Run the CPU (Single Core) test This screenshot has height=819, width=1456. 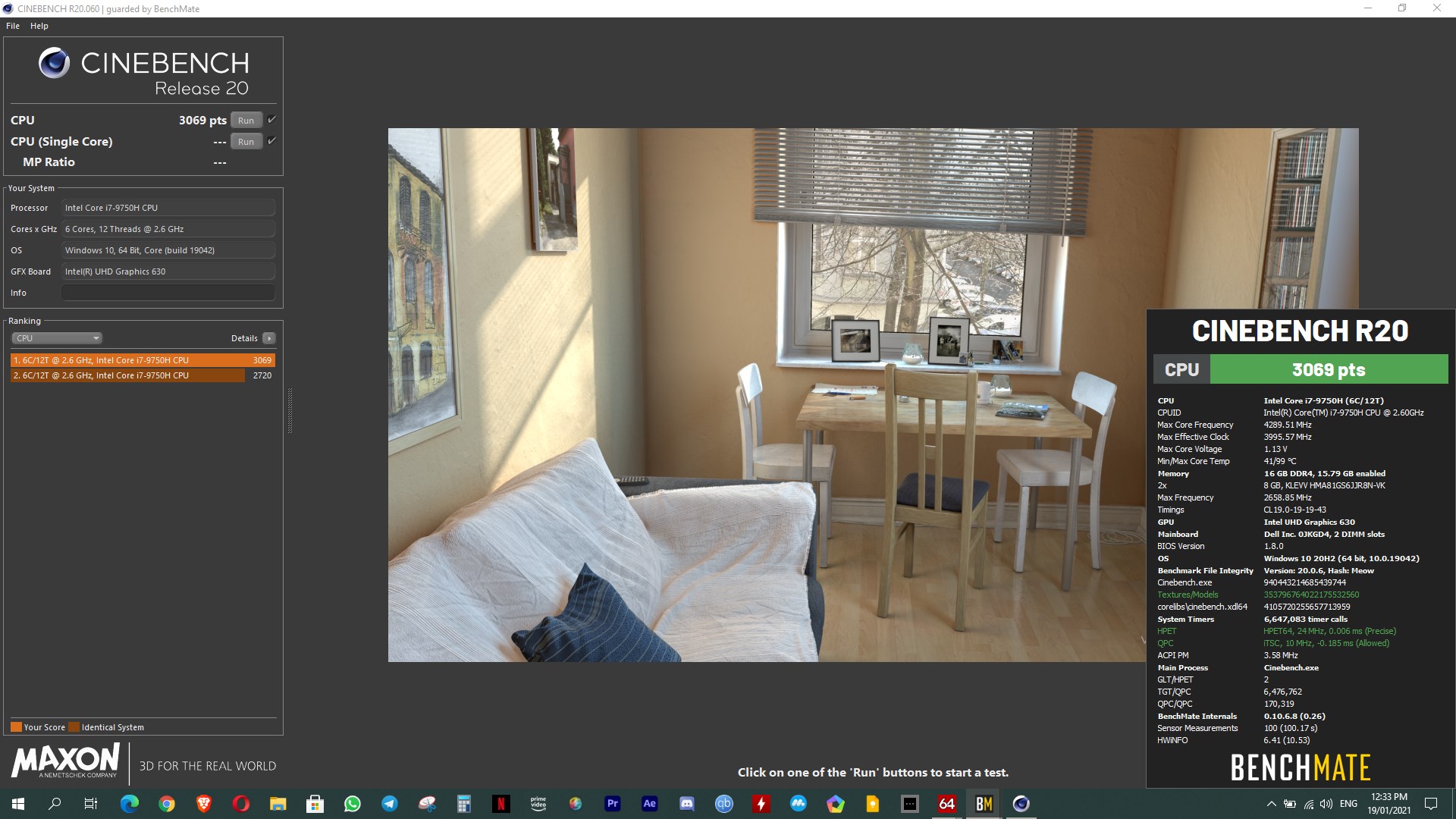click(246, 142)
